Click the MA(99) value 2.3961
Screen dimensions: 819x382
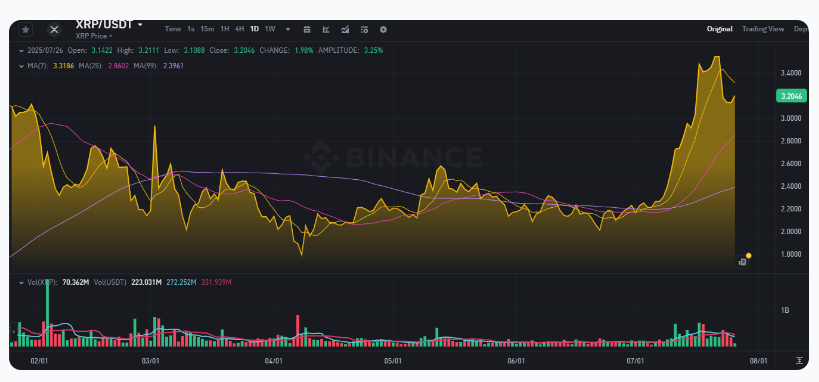[x=173, y=66]
